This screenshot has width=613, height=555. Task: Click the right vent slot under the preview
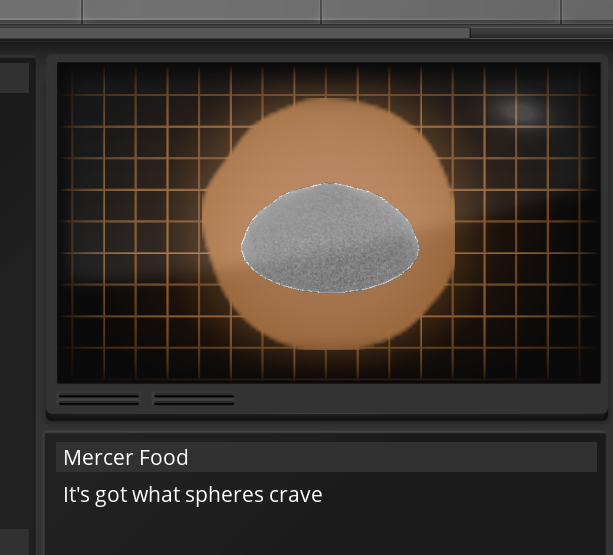(194, 399)
